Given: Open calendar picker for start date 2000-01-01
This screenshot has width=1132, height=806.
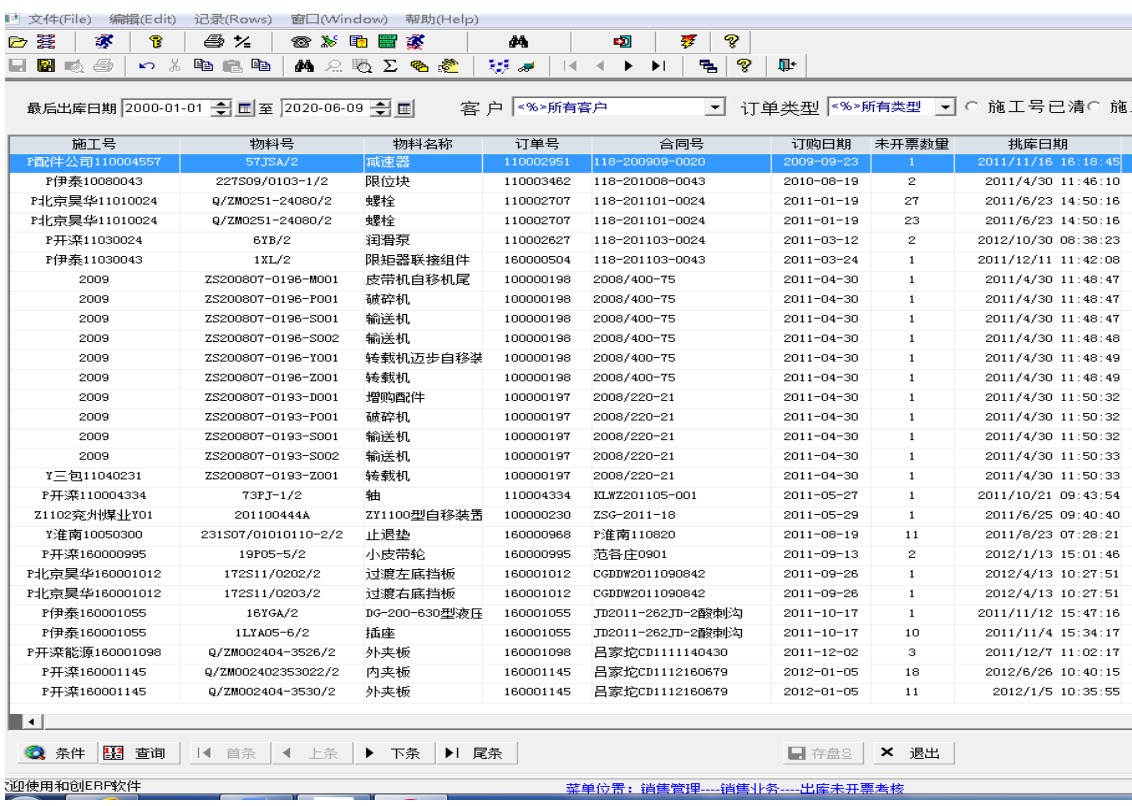Looking at the screenshot, I should tap(245, 109).
